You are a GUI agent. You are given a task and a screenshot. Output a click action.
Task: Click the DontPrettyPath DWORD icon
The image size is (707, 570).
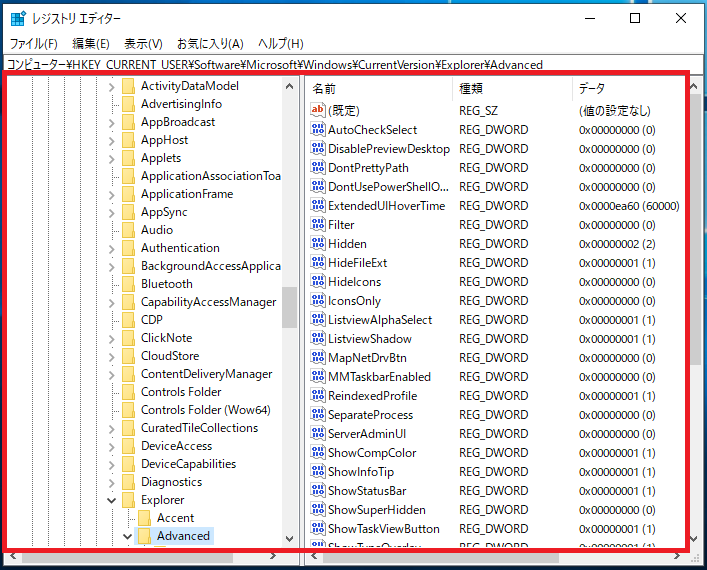point(317,167)
